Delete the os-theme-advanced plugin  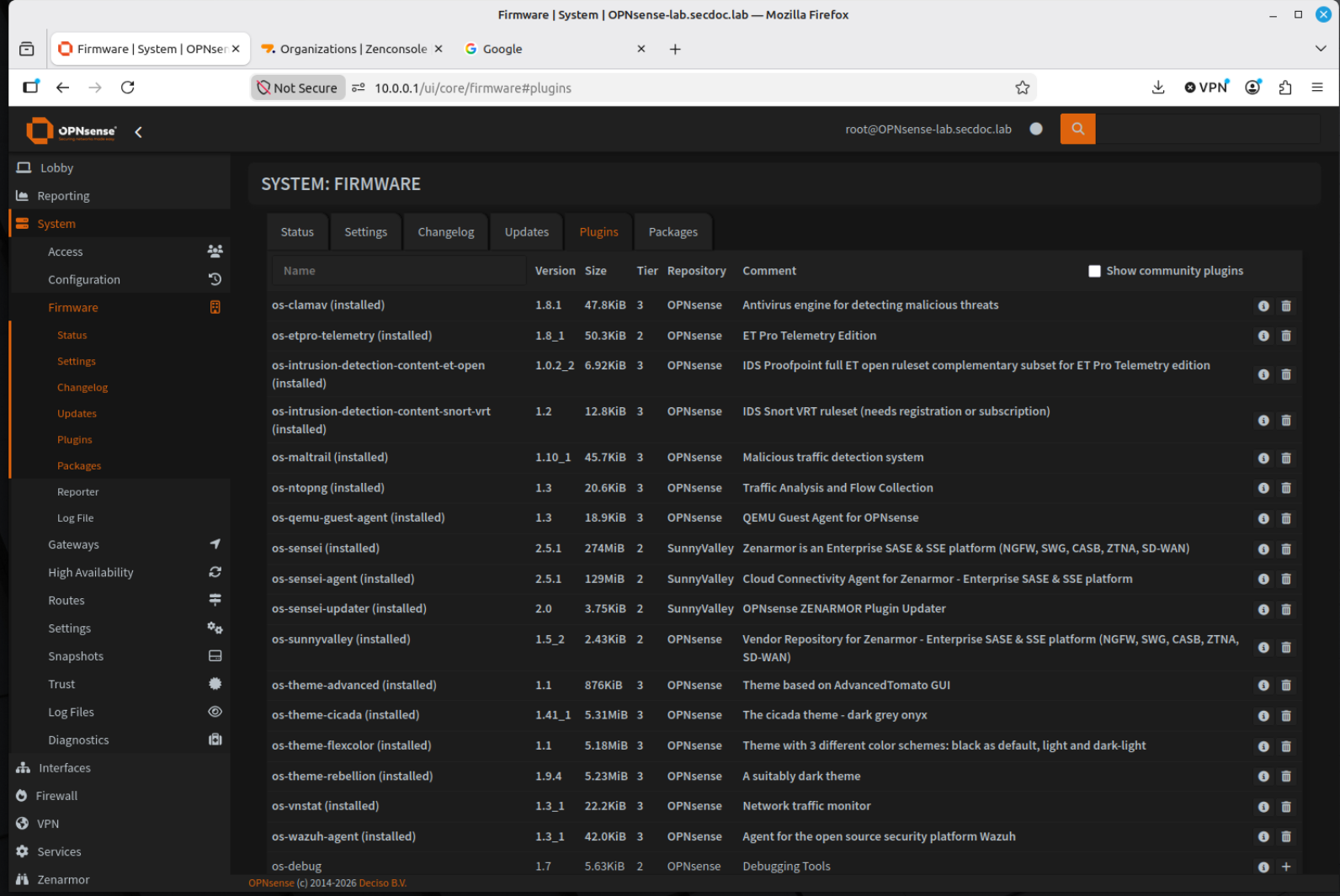pos(1286,686)
